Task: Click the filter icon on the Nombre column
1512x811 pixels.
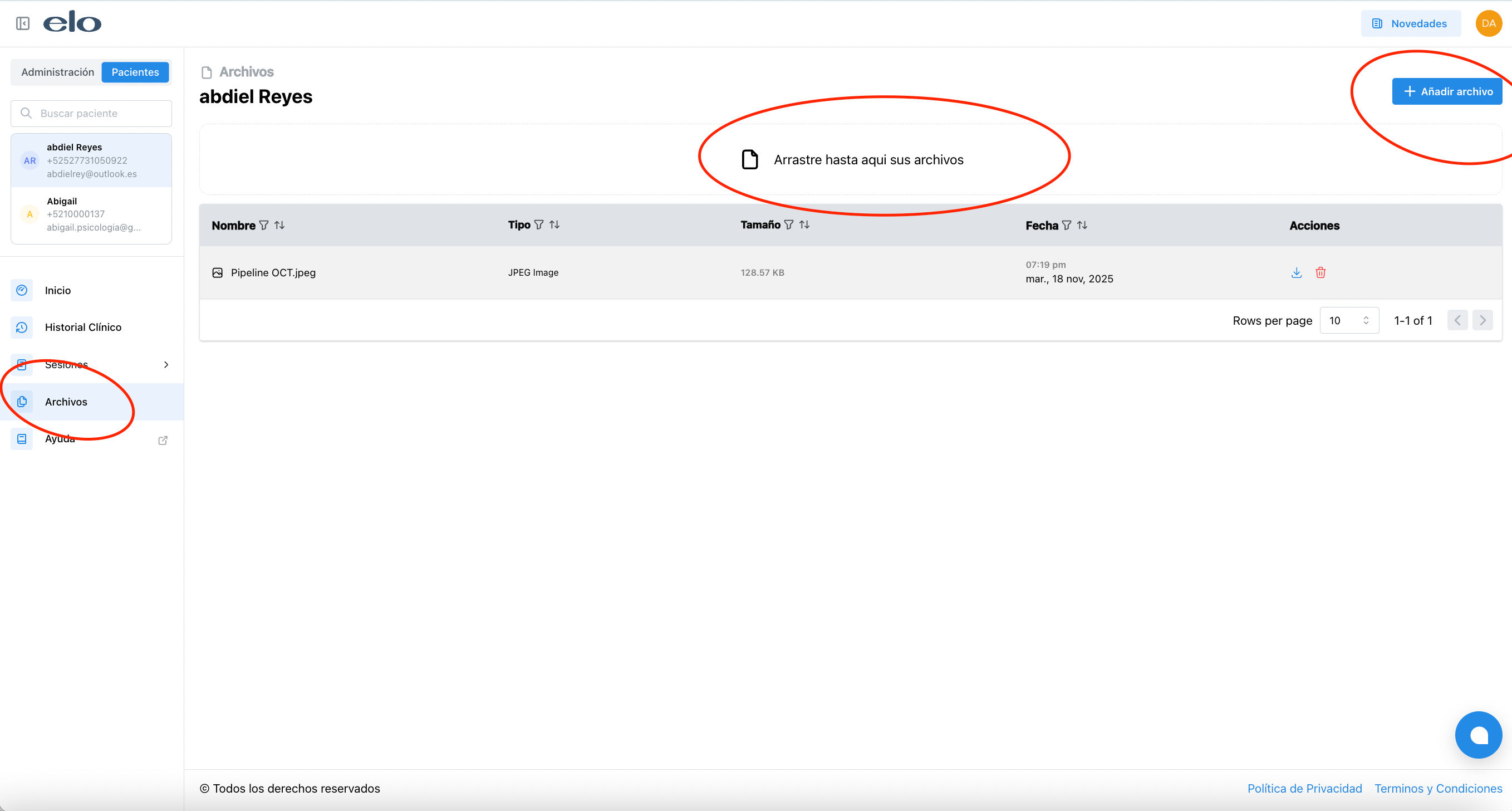Action: click(x=264, y=226)
